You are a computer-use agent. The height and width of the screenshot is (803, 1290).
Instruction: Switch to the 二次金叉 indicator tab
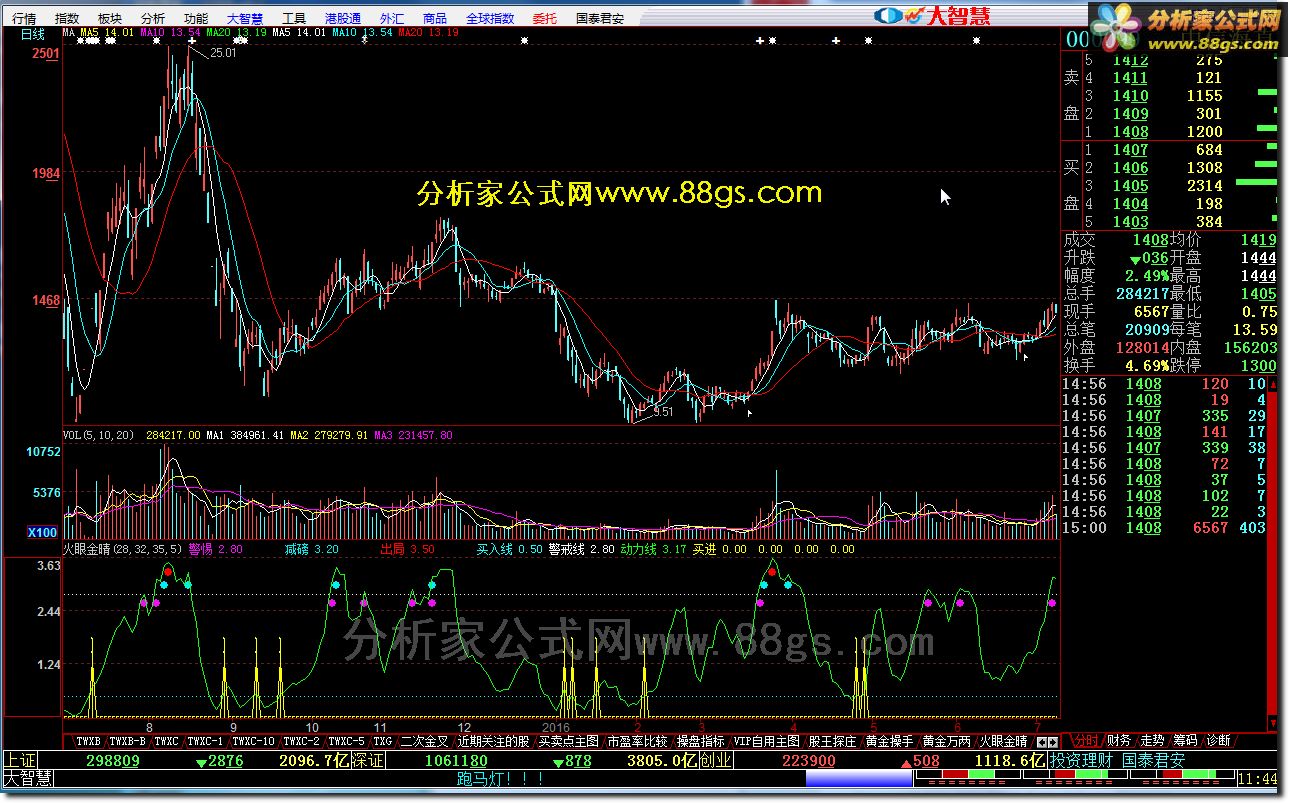click(x=425, y=741)
